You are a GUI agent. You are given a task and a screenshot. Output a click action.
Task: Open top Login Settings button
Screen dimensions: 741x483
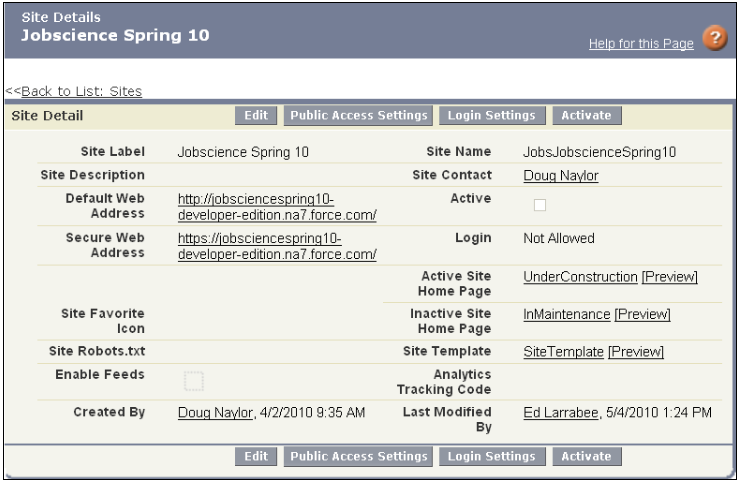[x=492, y=115]
